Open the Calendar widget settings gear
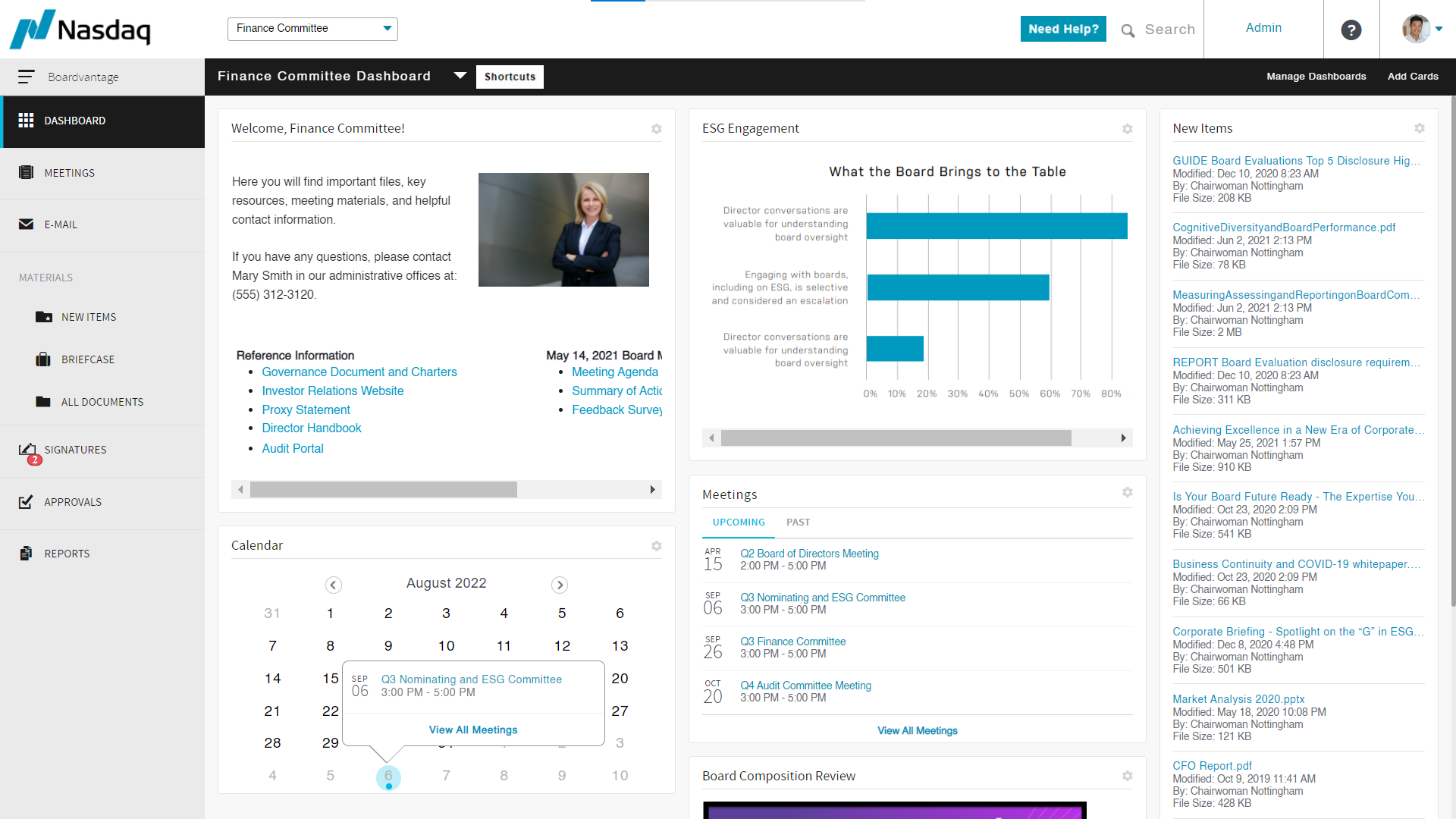Viewport: 1456px width, 819px height. 657,546
